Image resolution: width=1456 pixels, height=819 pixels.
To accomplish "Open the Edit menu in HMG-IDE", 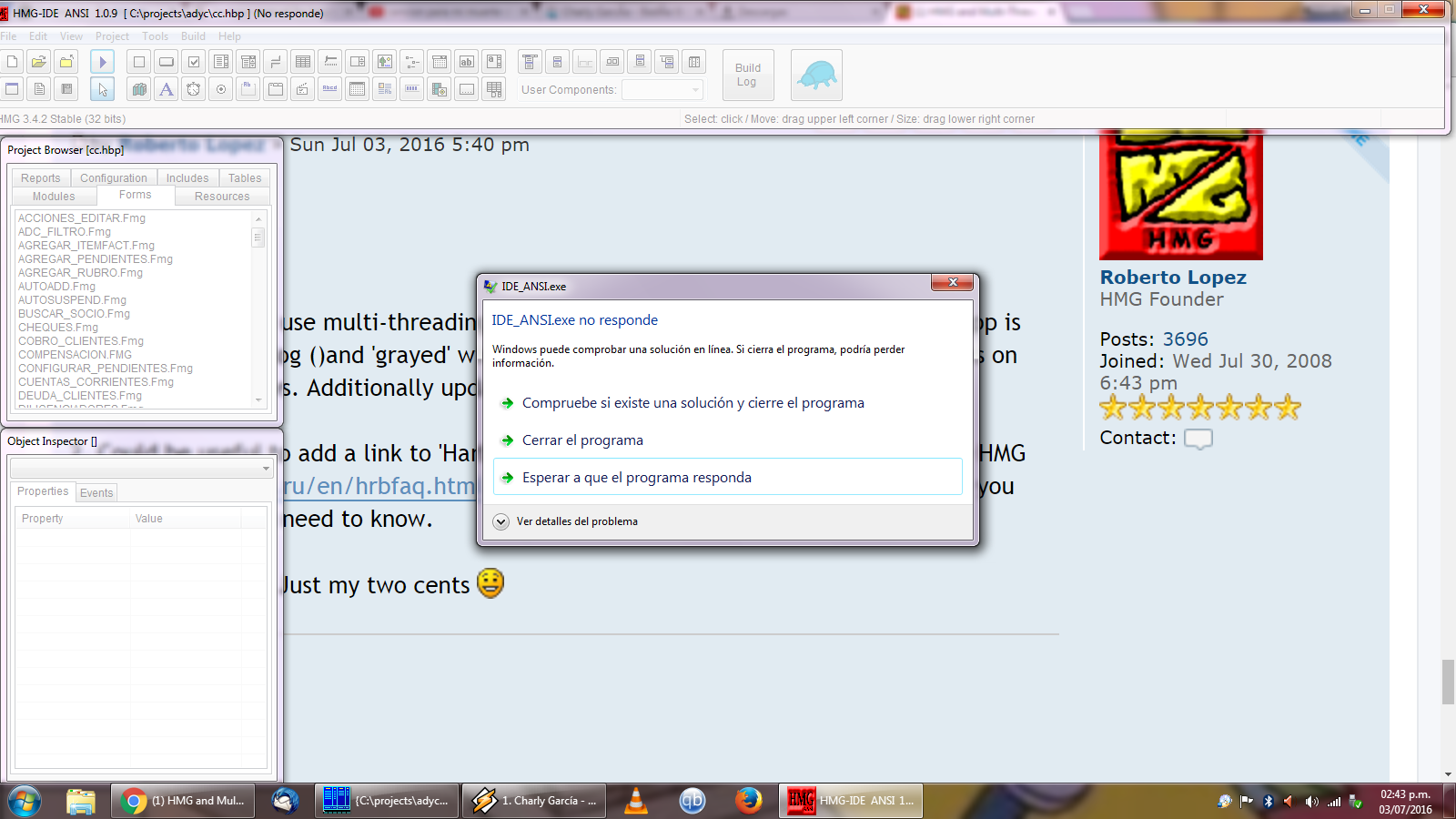I will pyautogui.click(x=38, y=36).
